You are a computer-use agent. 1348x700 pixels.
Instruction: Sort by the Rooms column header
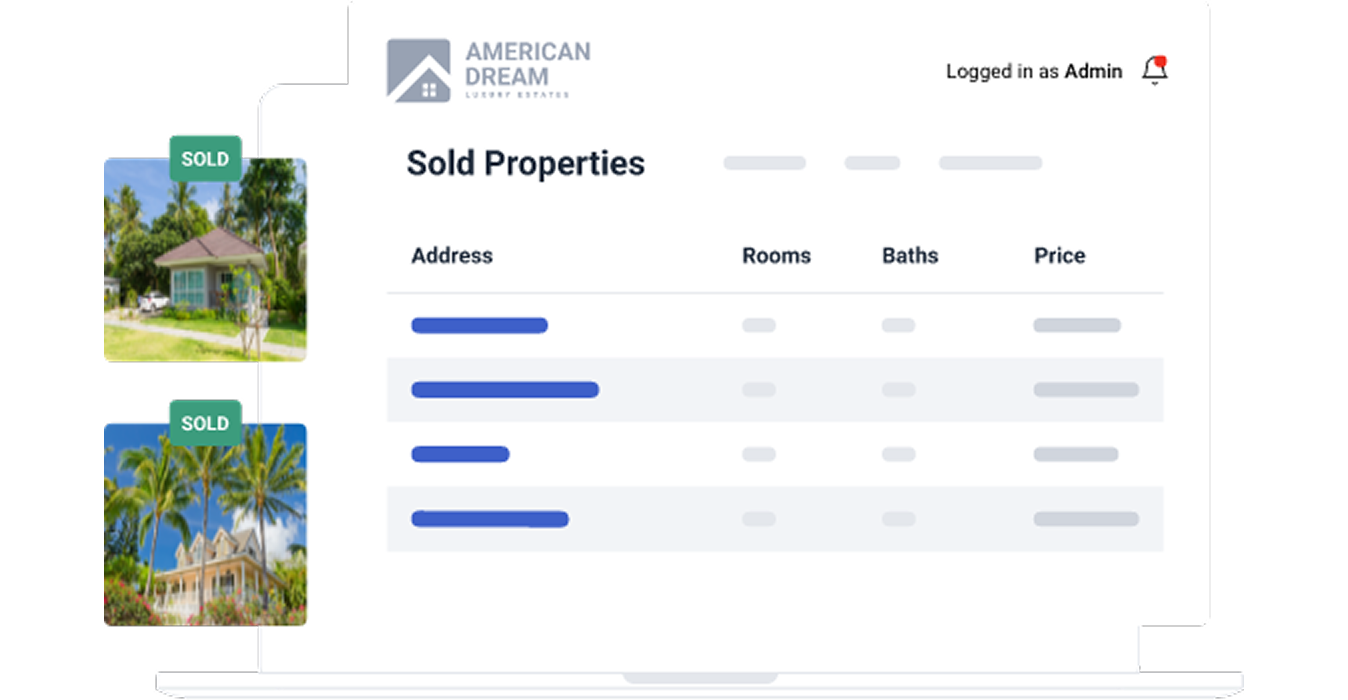tap(776, 256)
